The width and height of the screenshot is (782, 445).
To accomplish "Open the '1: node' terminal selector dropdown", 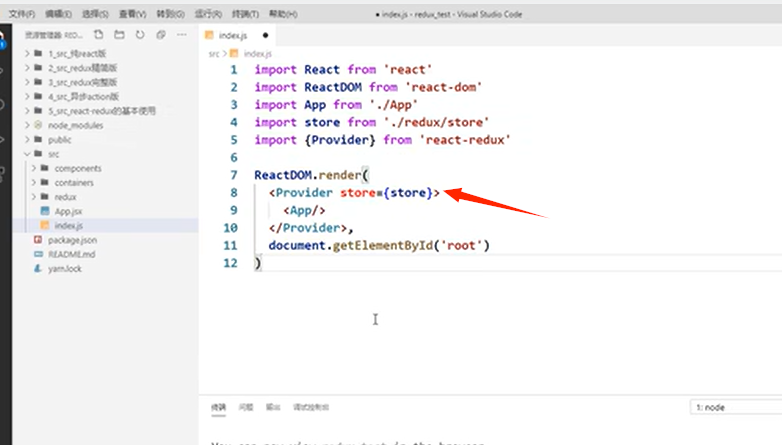I will click(x=736, y=407).
